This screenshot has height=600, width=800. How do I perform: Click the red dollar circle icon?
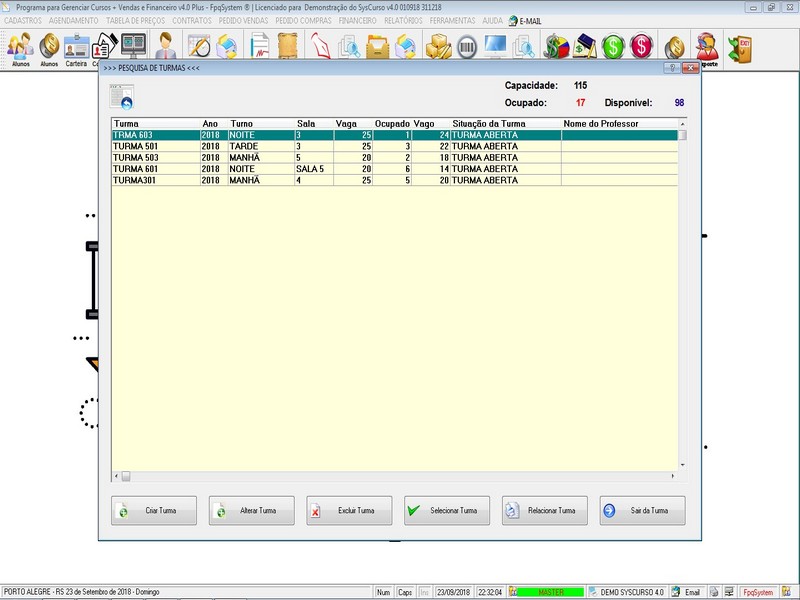[641, 46]
